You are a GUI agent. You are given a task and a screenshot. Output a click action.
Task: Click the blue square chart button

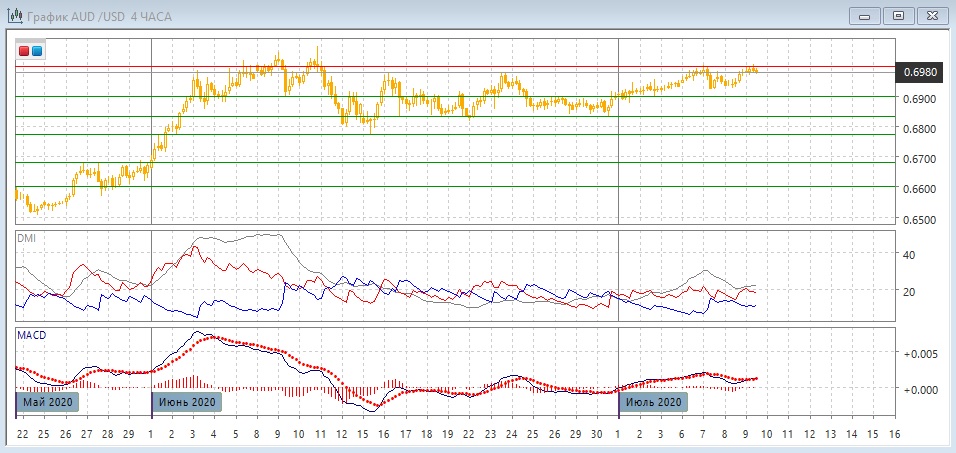coord(37,51)
